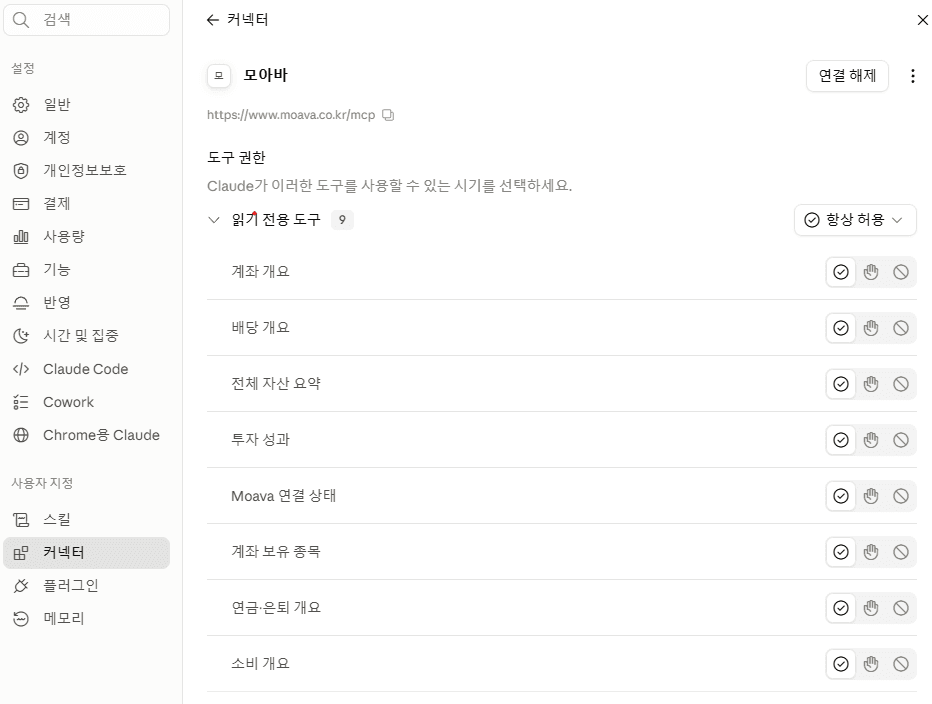Copy the moava.co.kr/mcp URL icon
Viewport: 932px width, 704px height.
[x=388, y=115]
